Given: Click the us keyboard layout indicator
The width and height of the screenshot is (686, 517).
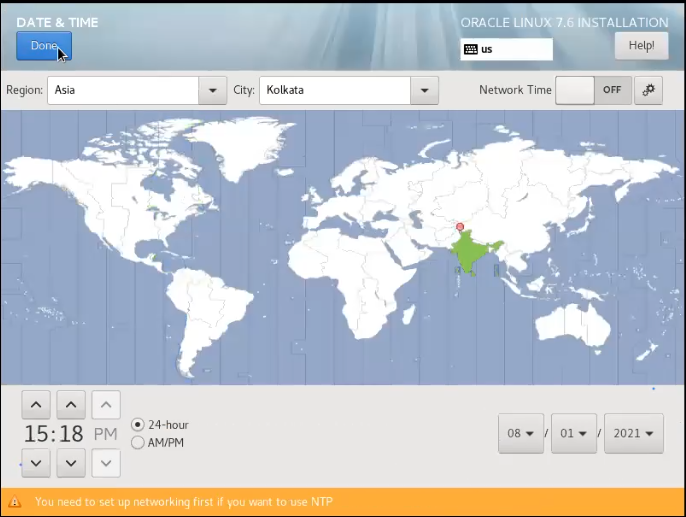Looking at the screenshot, I should pos(506,49).
